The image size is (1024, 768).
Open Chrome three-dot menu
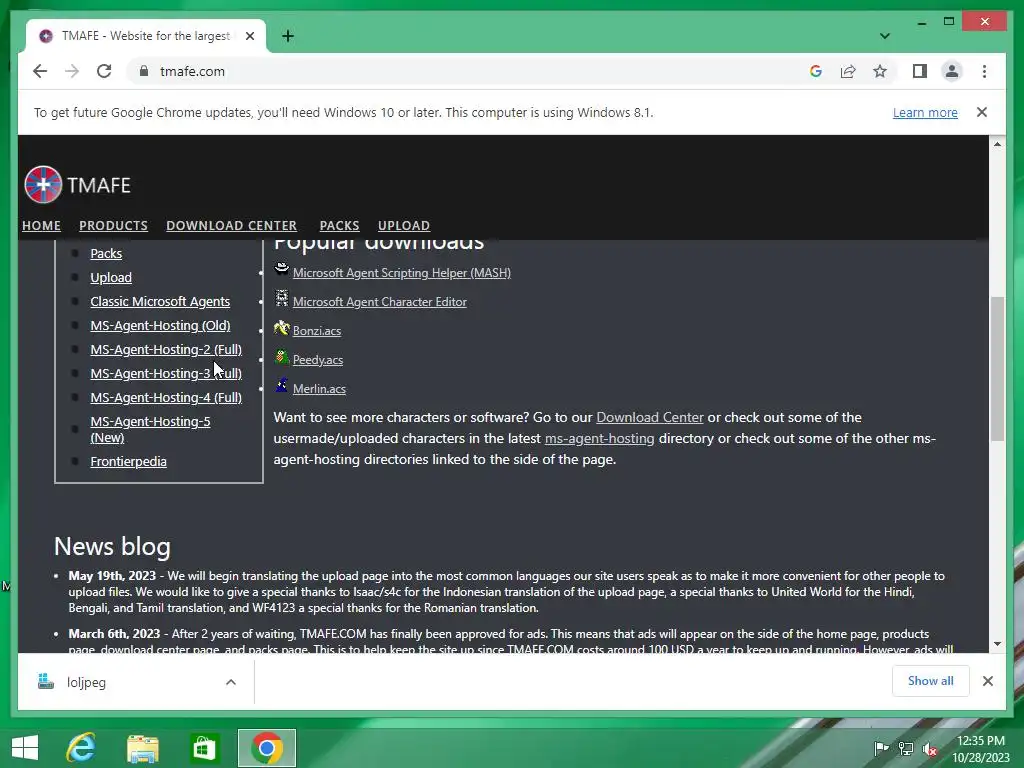click(984, 71)
